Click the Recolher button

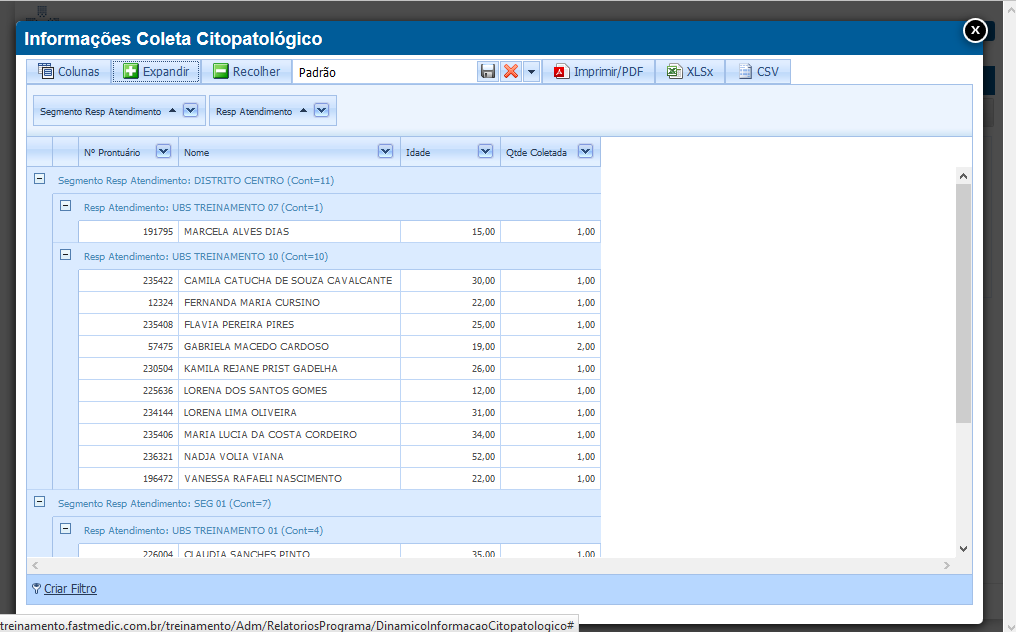pos(247,71)
